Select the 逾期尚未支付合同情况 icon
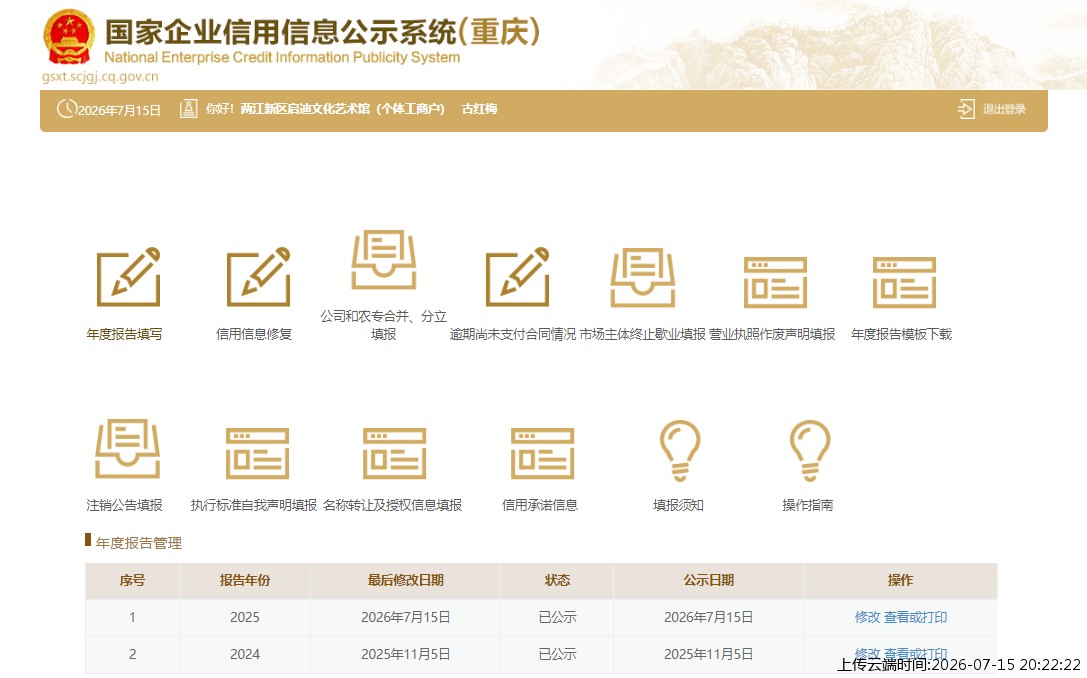This screenshot has width=1087, height=678. point(517,277)
